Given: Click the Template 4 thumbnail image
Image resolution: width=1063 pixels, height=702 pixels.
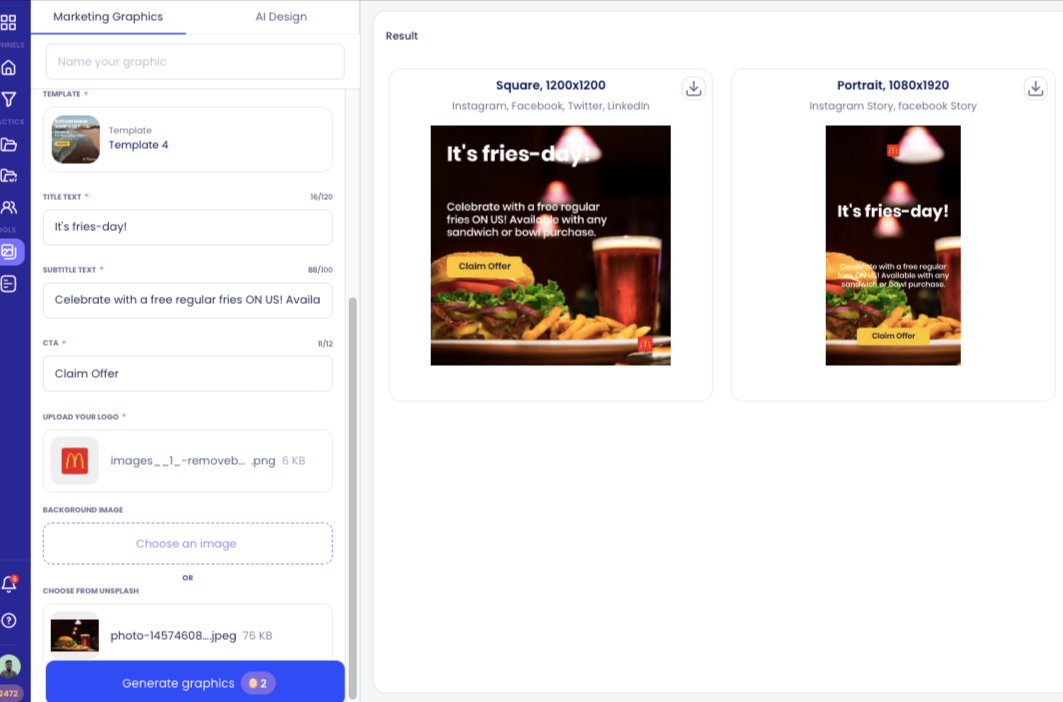Looking at the screenshot, I should click(x=75, y=139).
